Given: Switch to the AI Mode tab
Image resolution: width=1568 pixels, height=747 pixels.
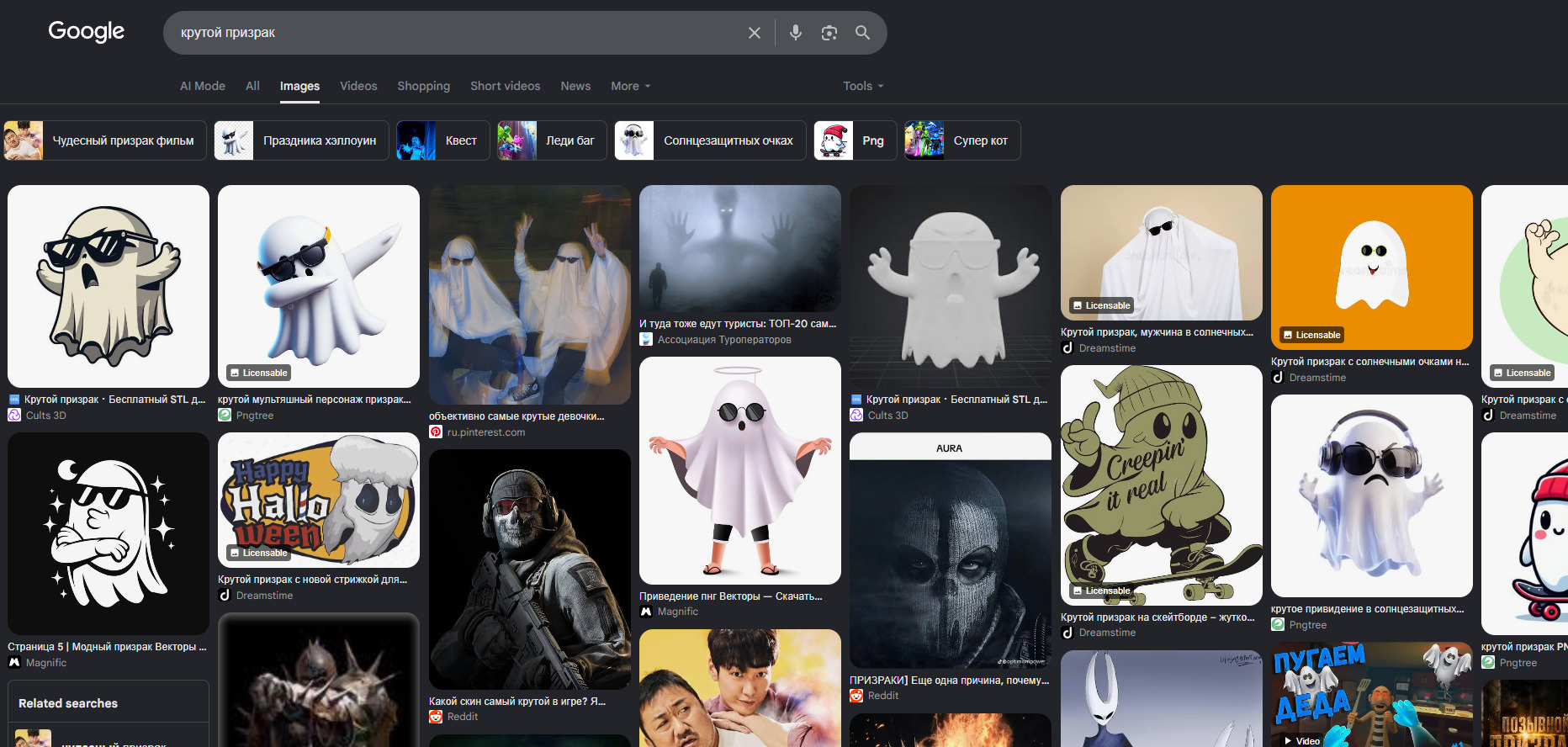Looking at the screenshot, I should point(203,86).
